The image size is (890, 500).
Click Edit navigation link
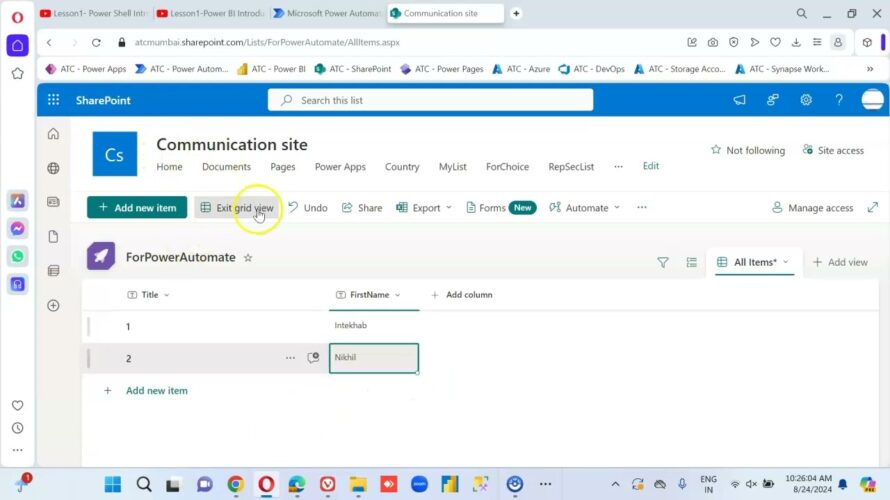click(x=650, y=166)
